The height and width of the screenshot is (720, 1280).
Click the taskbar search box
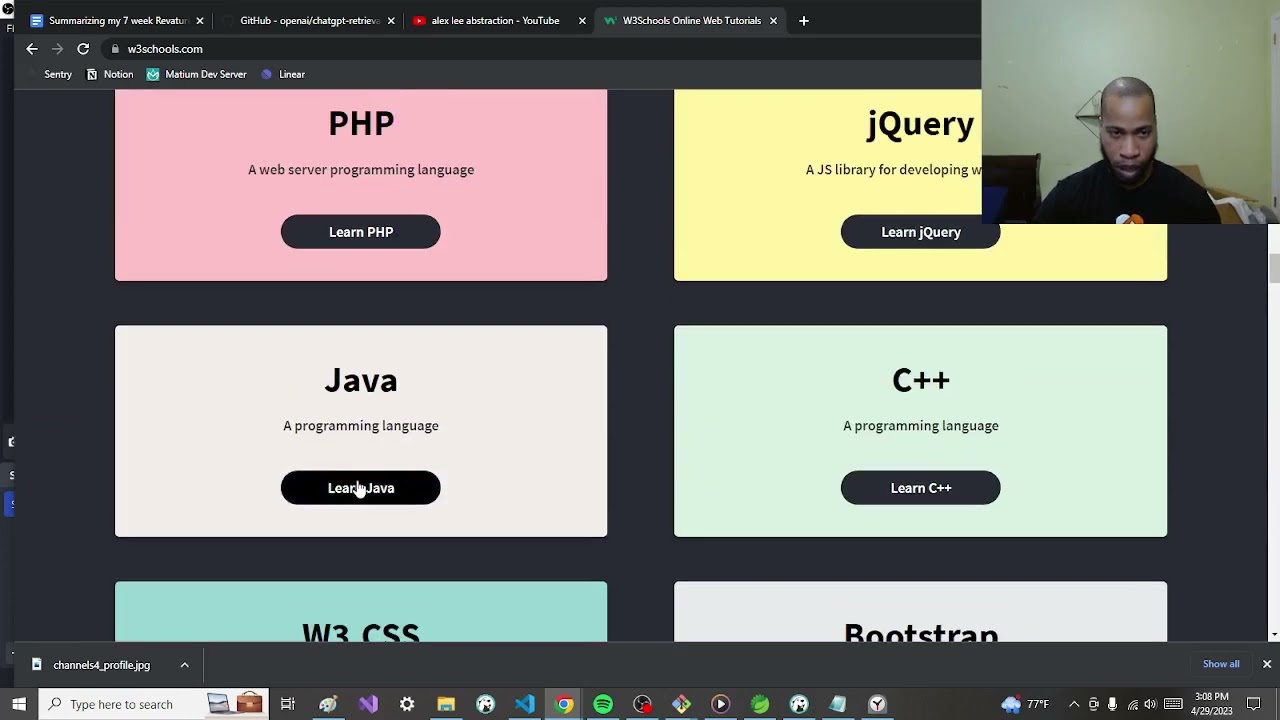click(152, 704)
